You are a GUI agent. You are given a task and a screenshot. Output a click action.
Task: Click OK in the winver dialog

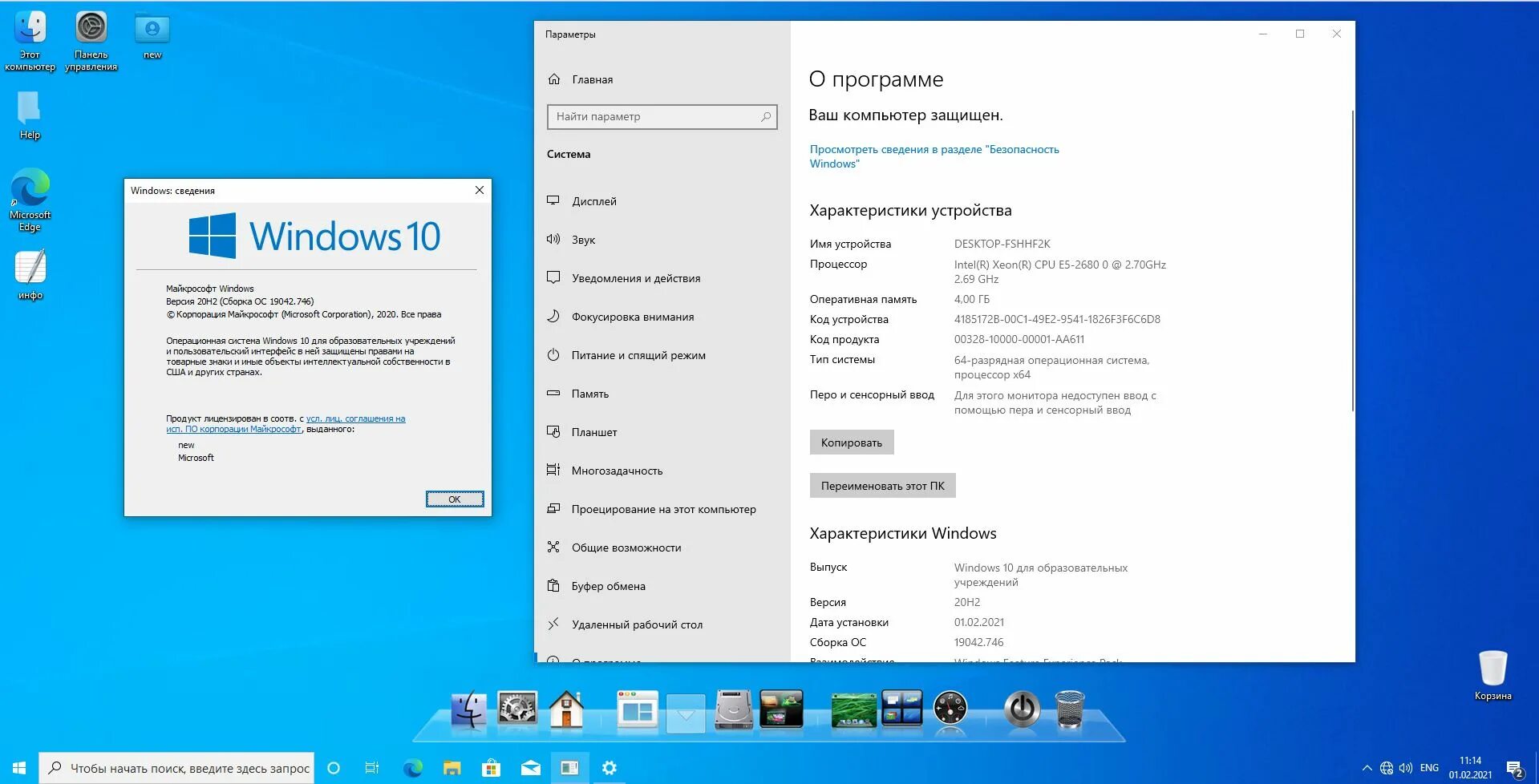(x=455, y=499)
